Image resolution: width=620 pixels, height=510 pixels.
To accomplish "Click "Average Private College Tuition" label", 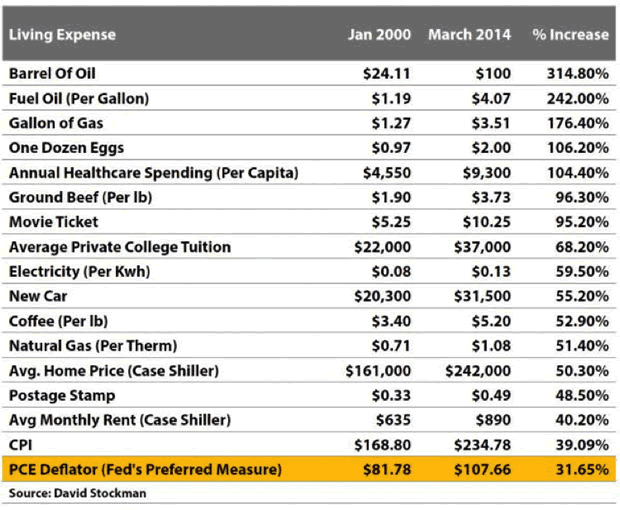I will click(119, 247).
